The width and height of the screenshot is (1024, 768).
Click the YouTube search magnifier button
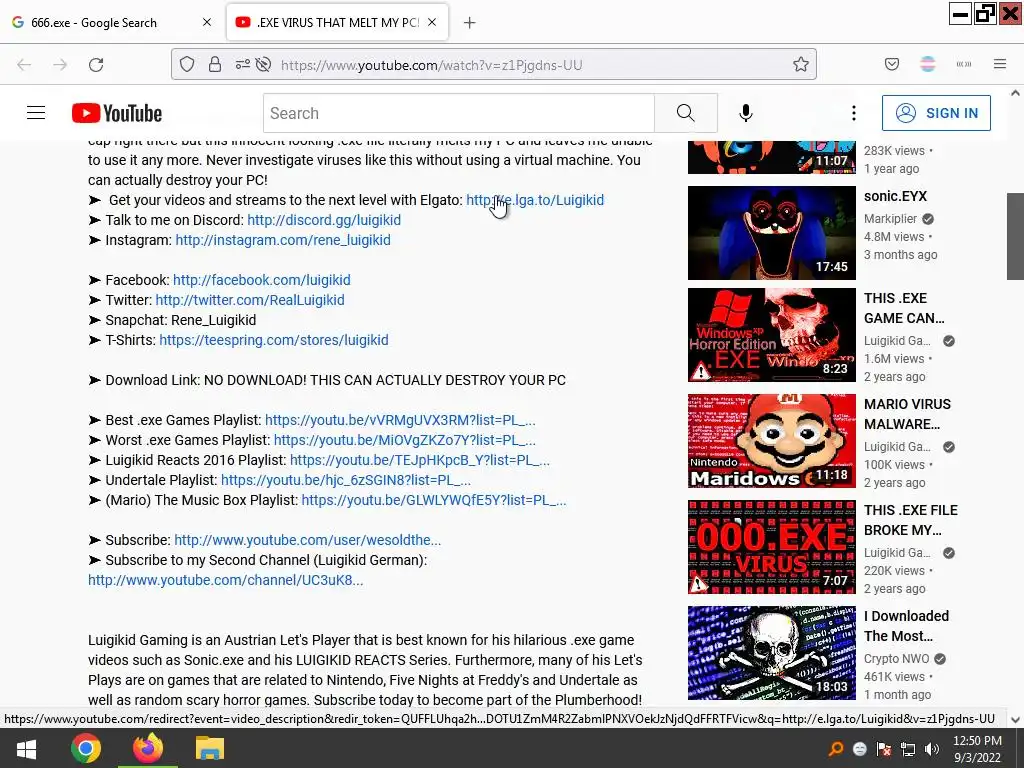coord(686,113)
